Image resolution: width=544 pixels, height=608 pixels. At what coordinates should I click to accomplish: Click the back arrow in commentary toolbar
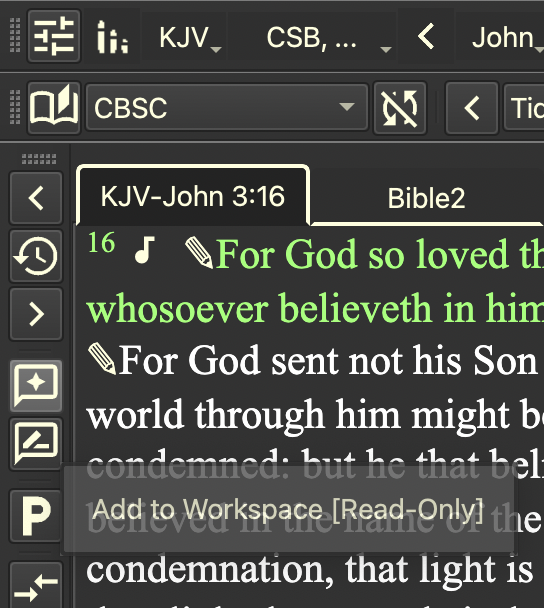click(472, 108)
